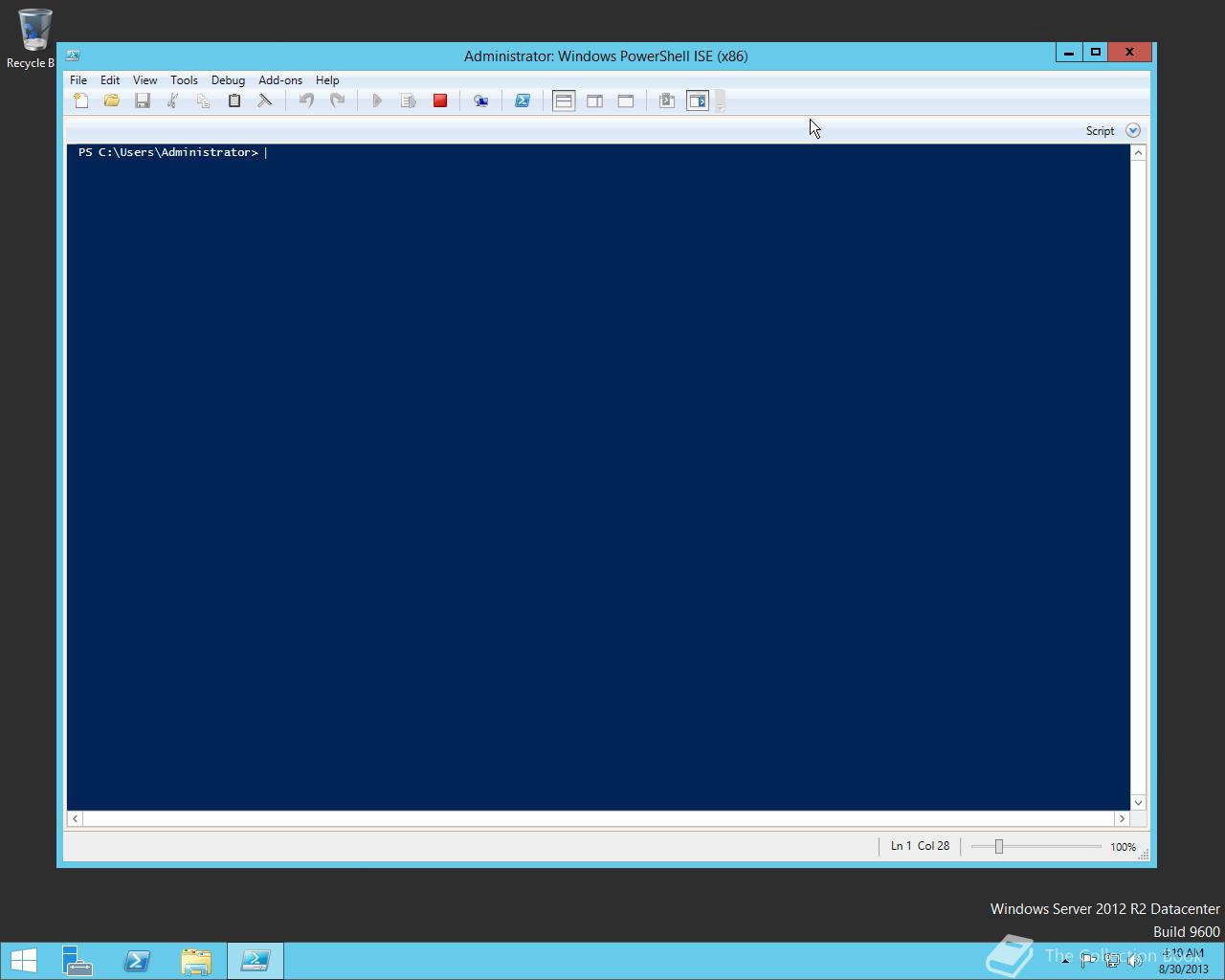Copy selection using the Copy icon
The width and height of the screenshot is (1225, 980).
point(203,100)
